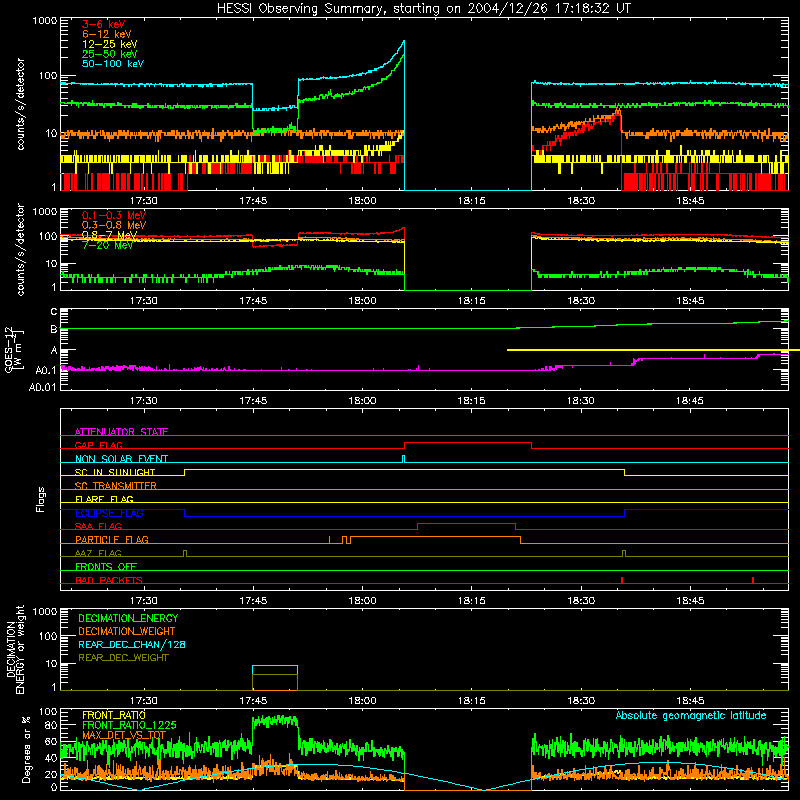Select the GAP_FLAG label
Viewport: 800px width, 800px height.
[98, 445]
